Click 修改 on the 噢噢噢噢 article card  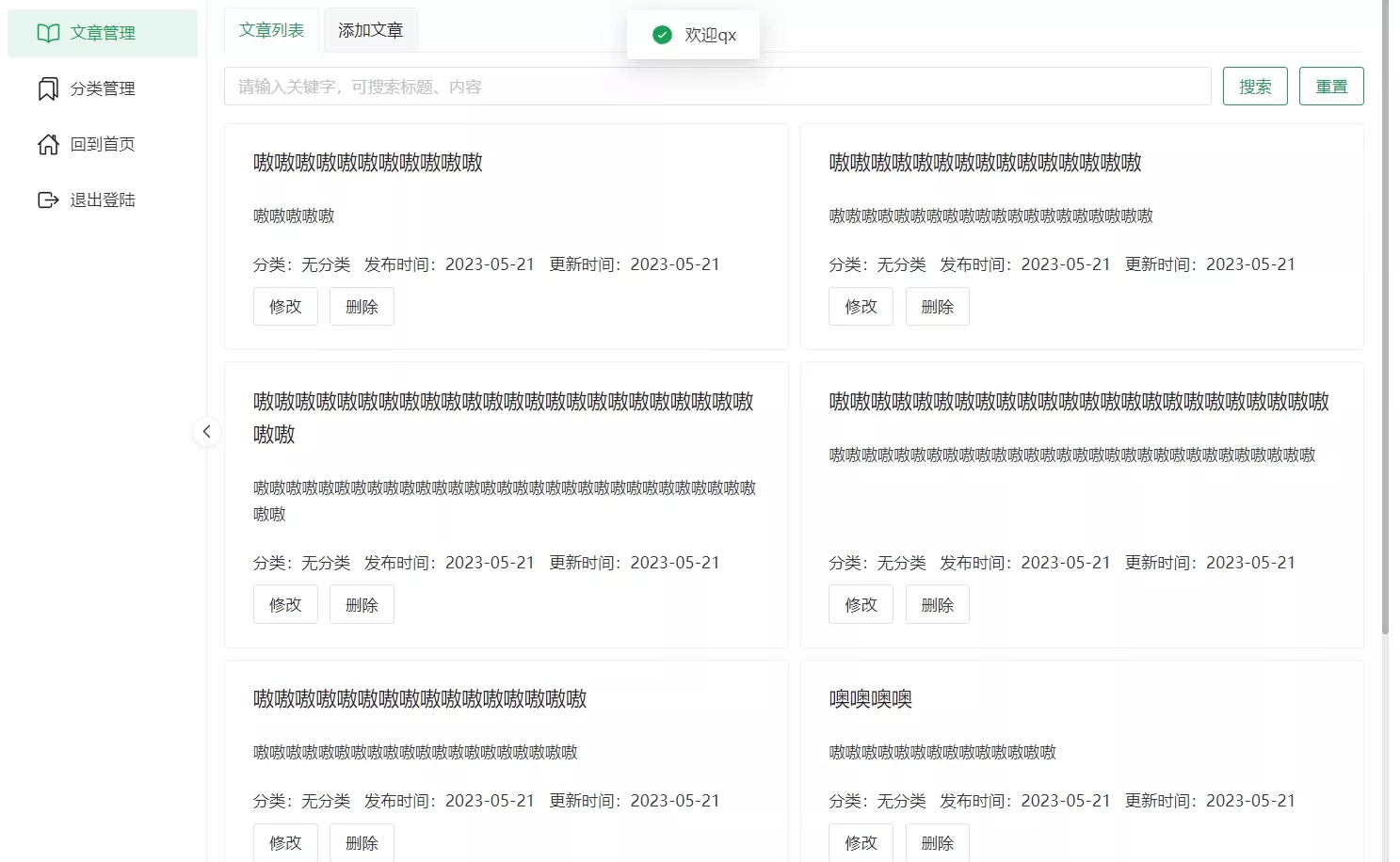[x=861, y=843]
